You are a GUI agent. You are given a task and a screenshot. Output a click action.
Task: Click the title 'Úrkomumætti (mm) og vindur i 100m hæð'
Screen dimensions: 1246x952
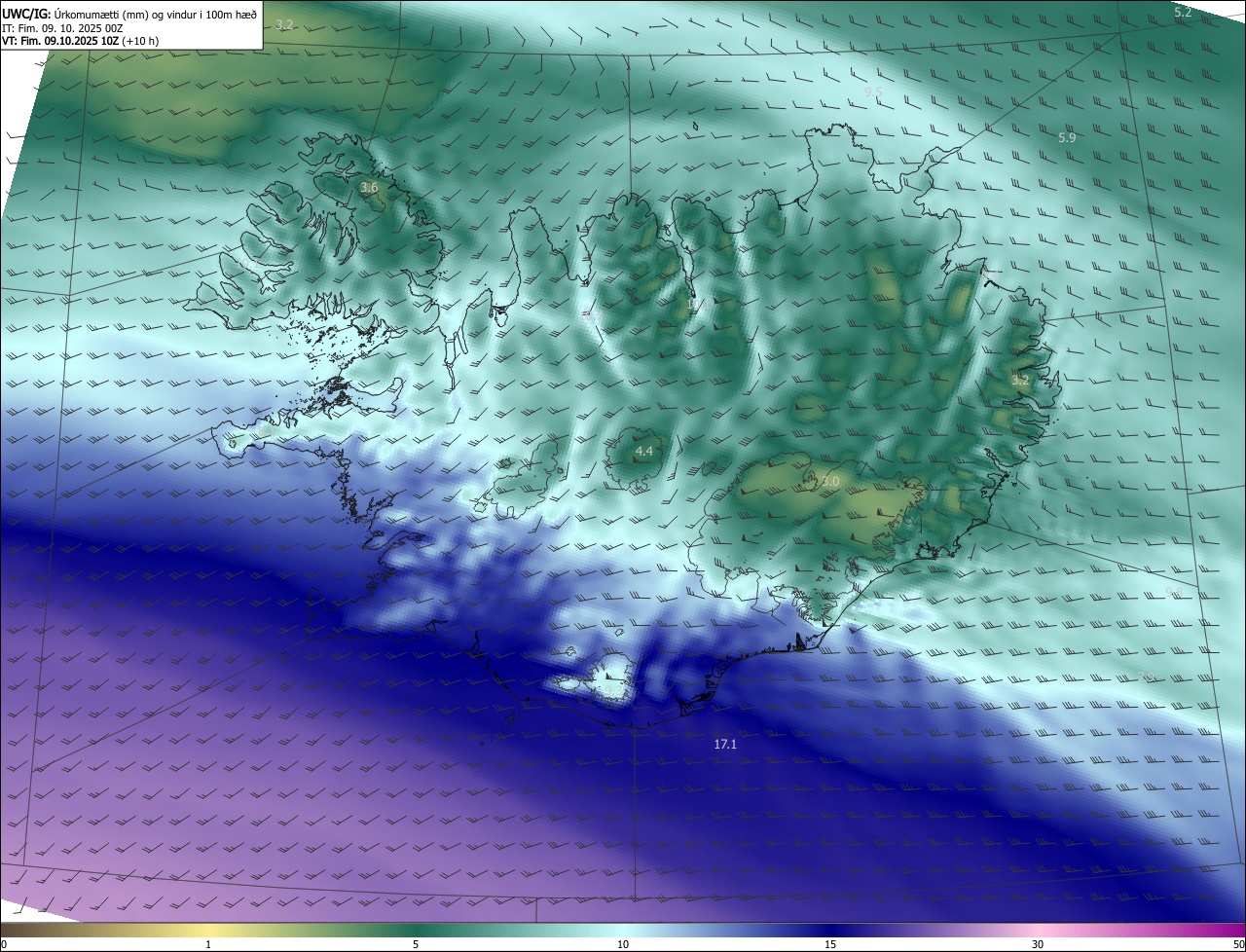click(x=156, y=14)
